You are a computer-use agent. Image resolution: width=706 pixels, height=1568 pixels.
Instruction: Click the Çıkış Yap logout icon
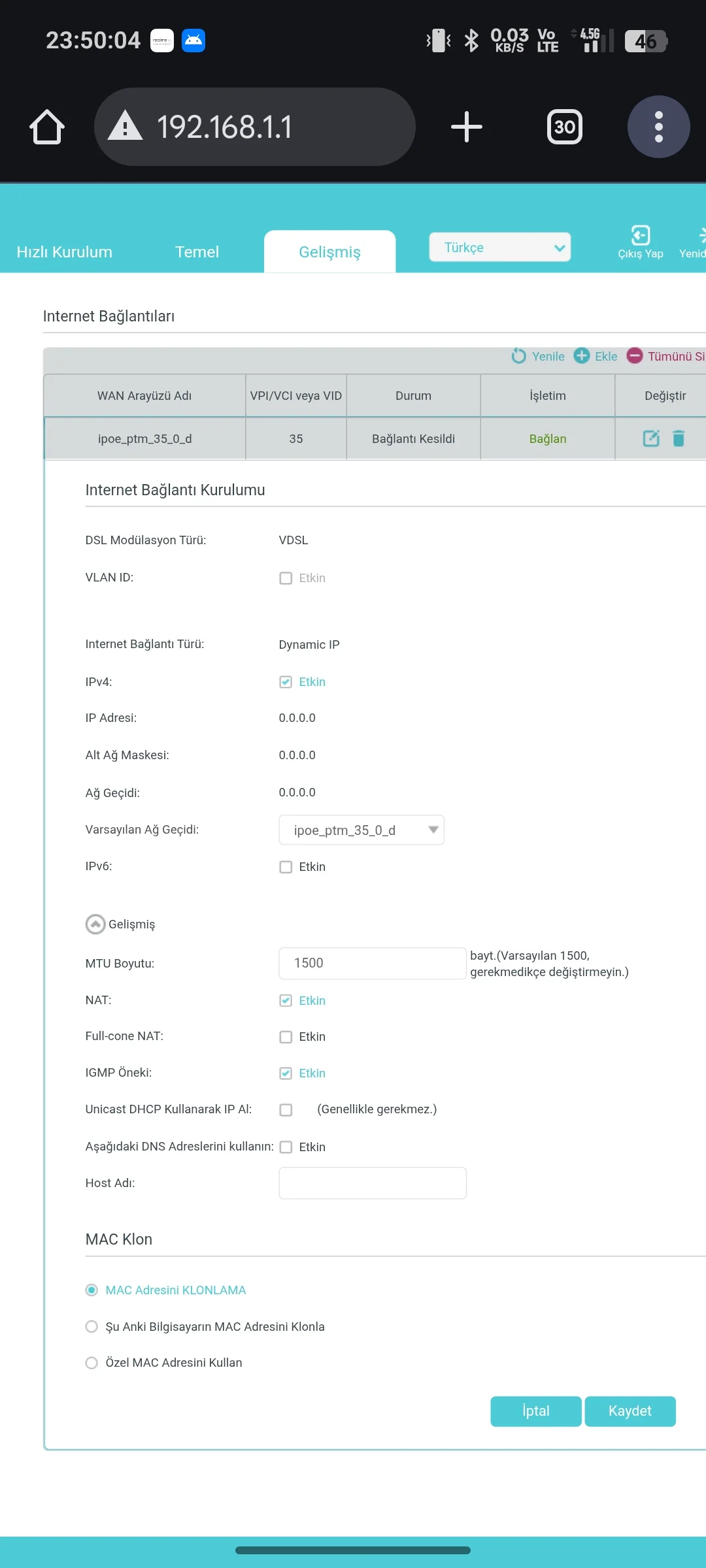pos(641,235)
